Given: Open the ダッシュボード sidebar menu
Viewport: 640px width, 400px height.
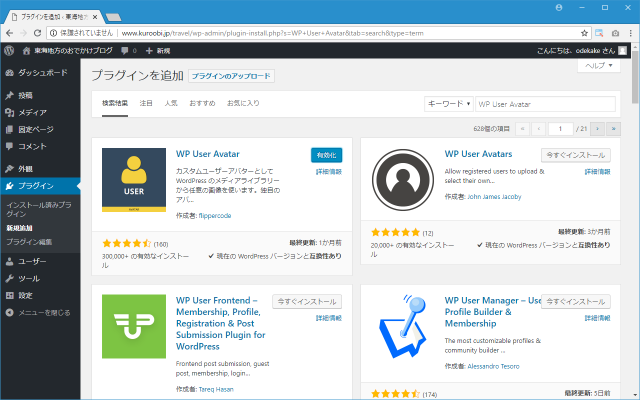Looking at the screenshot, I should (x=42, y=73).
